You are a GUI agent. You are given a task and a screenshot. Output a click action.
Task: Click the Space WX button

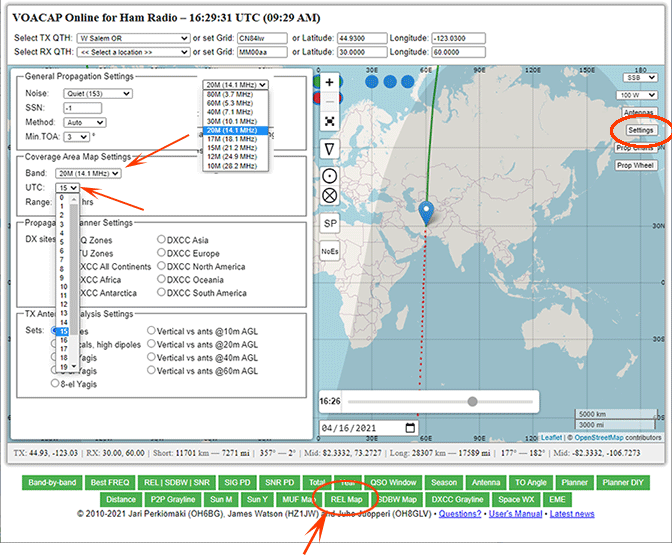(516, 500)
